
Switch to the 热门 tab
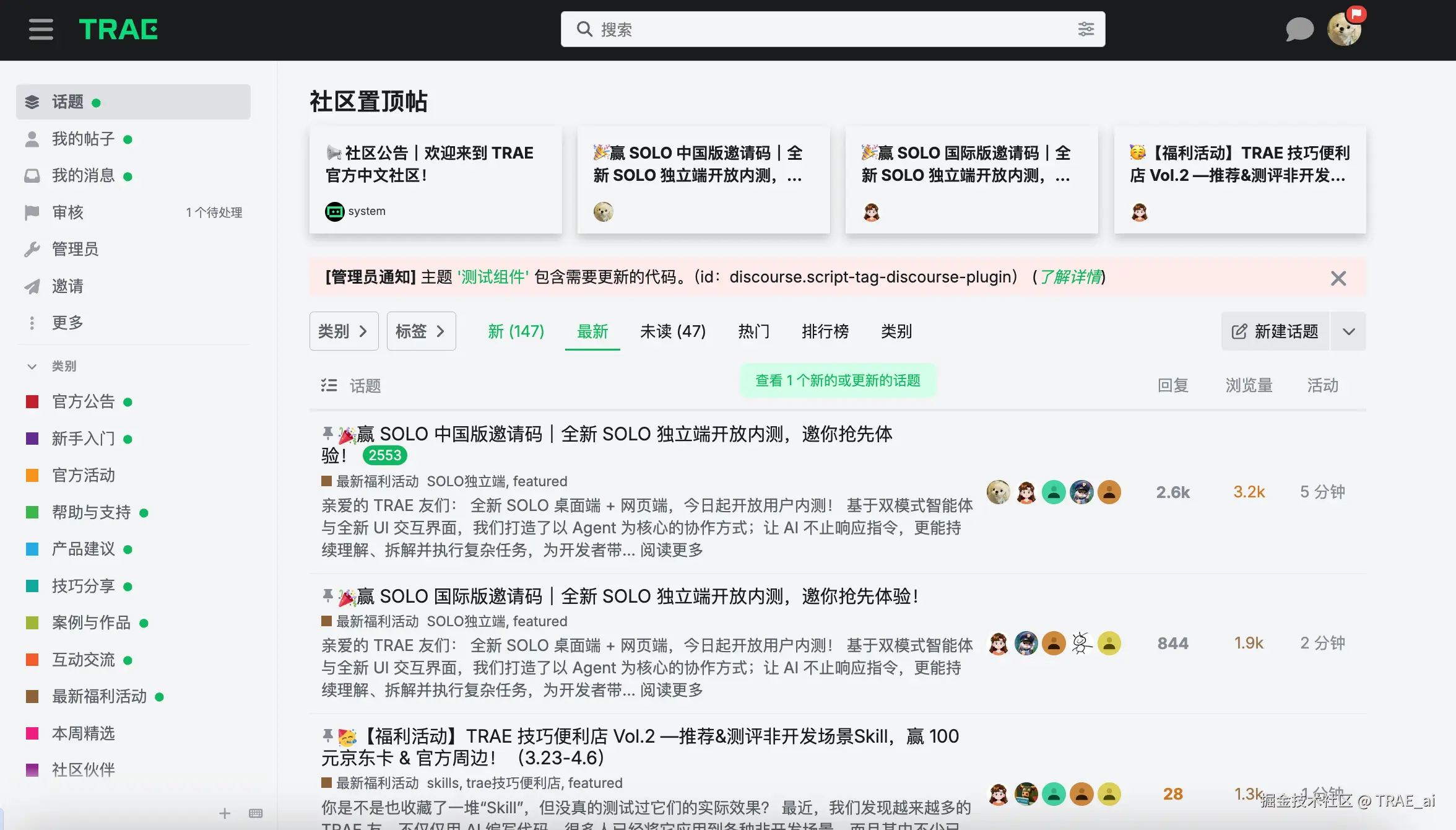pos(753,331)
